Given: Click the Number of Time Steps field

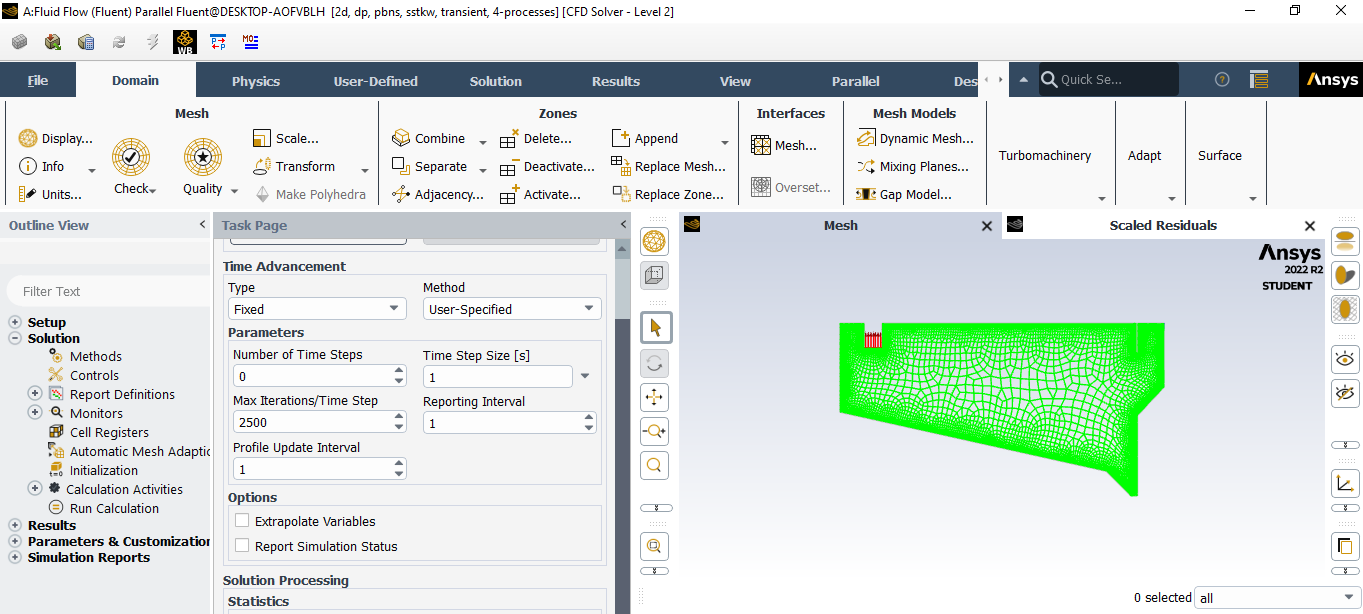Looking at the screenshot, I should point(312,376).
